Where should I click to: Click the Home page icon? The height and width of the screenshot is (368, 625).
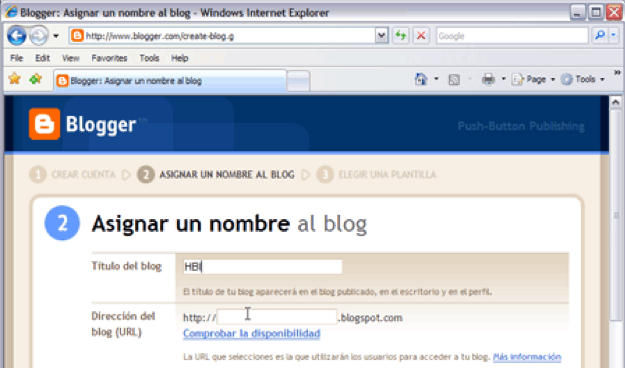tap(421, 79)
